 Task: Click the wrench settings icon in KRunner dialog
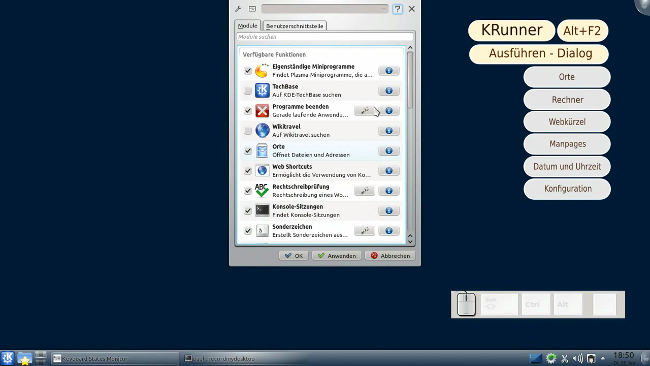click(x=238, y=9)
